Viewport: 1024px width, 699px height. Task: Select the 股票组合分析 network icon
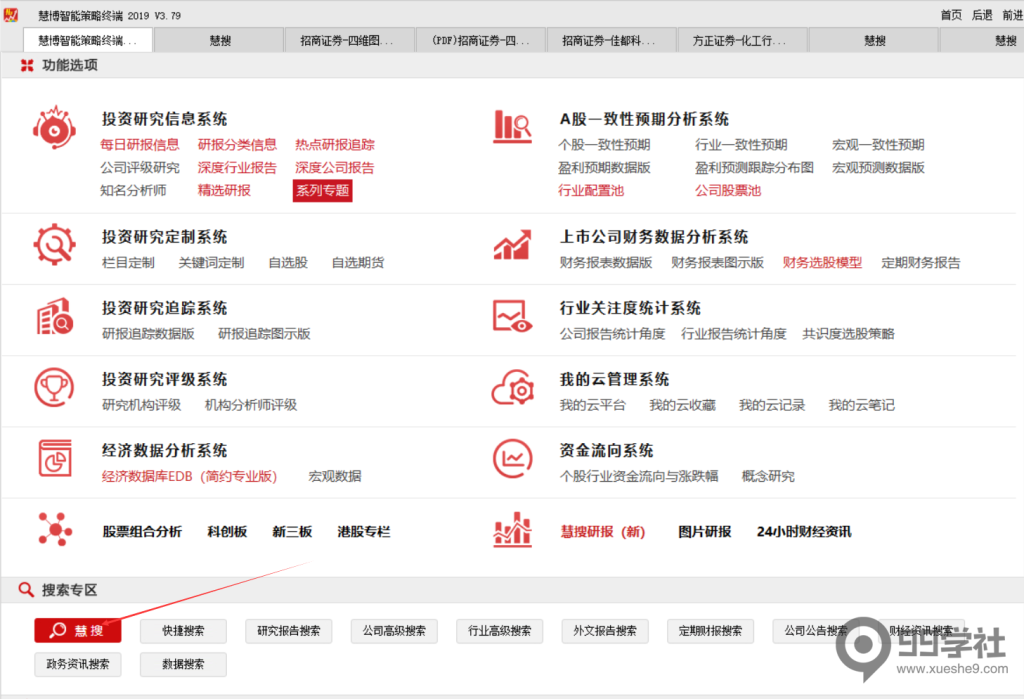[54, 531]
